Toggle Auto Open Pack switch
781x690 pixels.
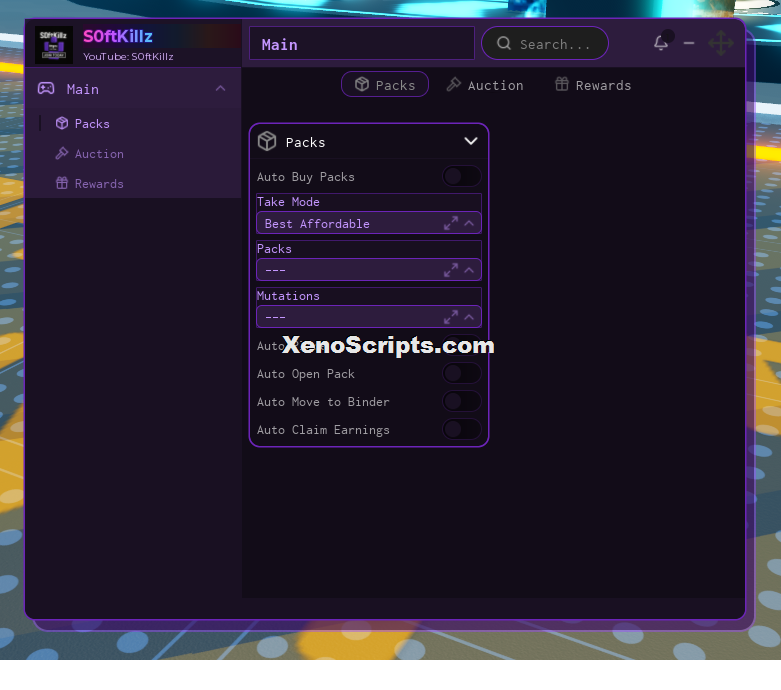point(462,373)
